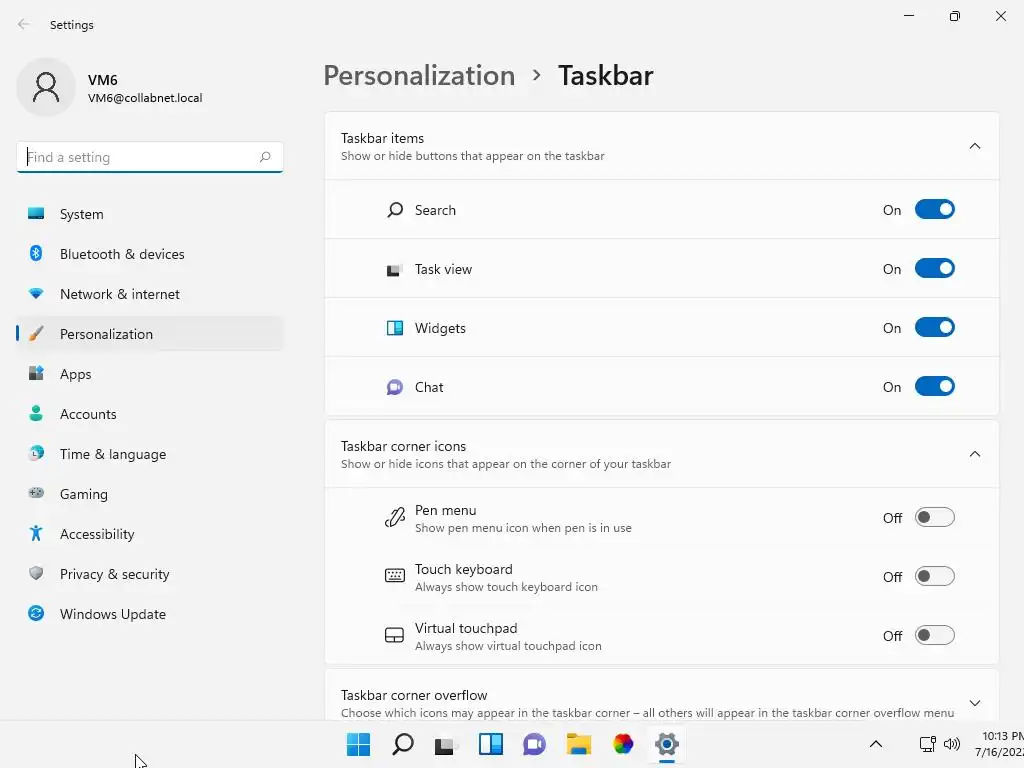Click the Bluetooth icon in the sidebar

point(36,253)
